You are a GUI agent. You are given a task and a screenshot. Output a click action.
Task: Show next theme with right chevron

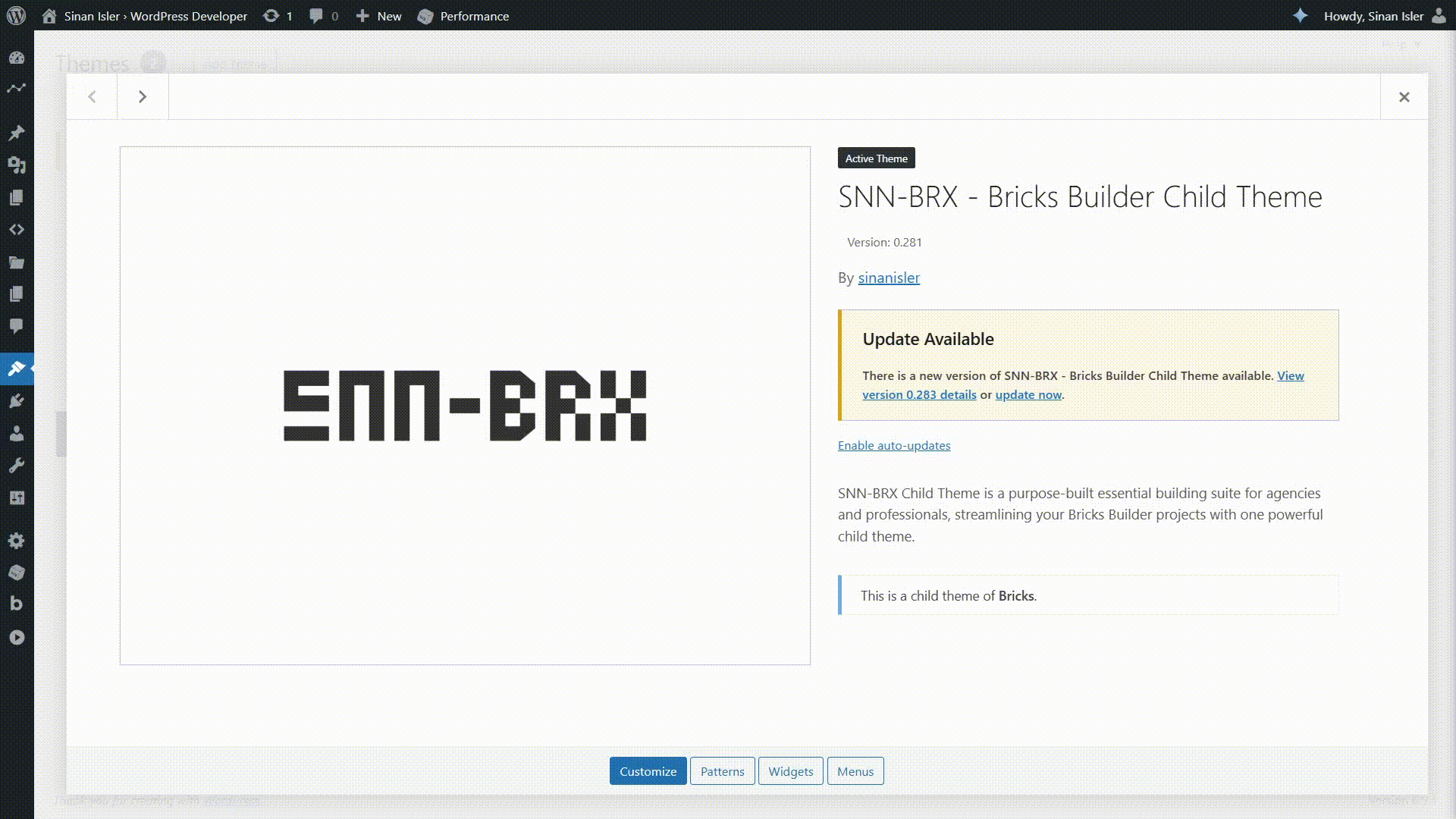(143, 97)
